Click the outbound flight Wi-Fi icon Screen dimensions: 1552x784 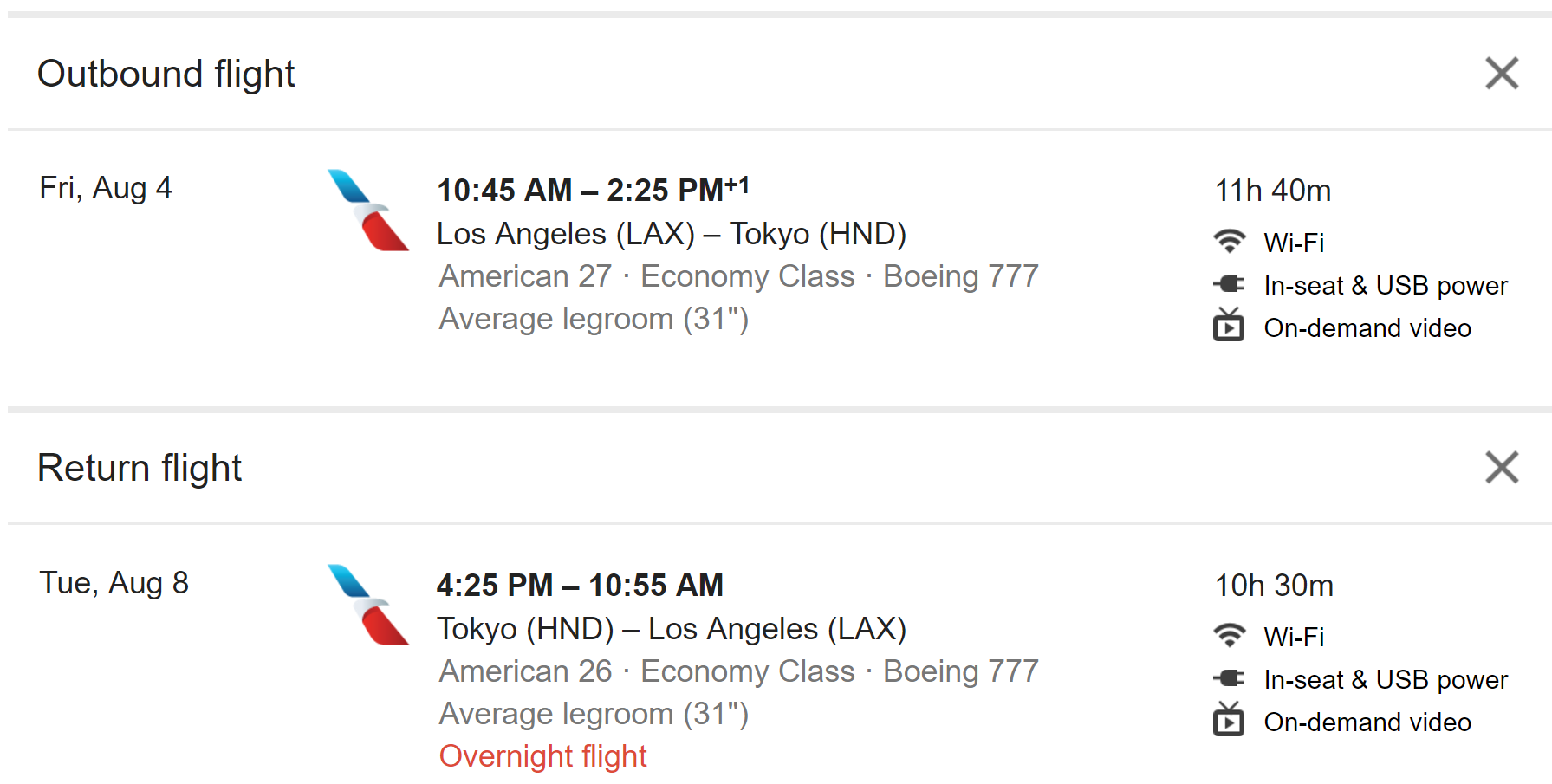(x=1229, y=242)
